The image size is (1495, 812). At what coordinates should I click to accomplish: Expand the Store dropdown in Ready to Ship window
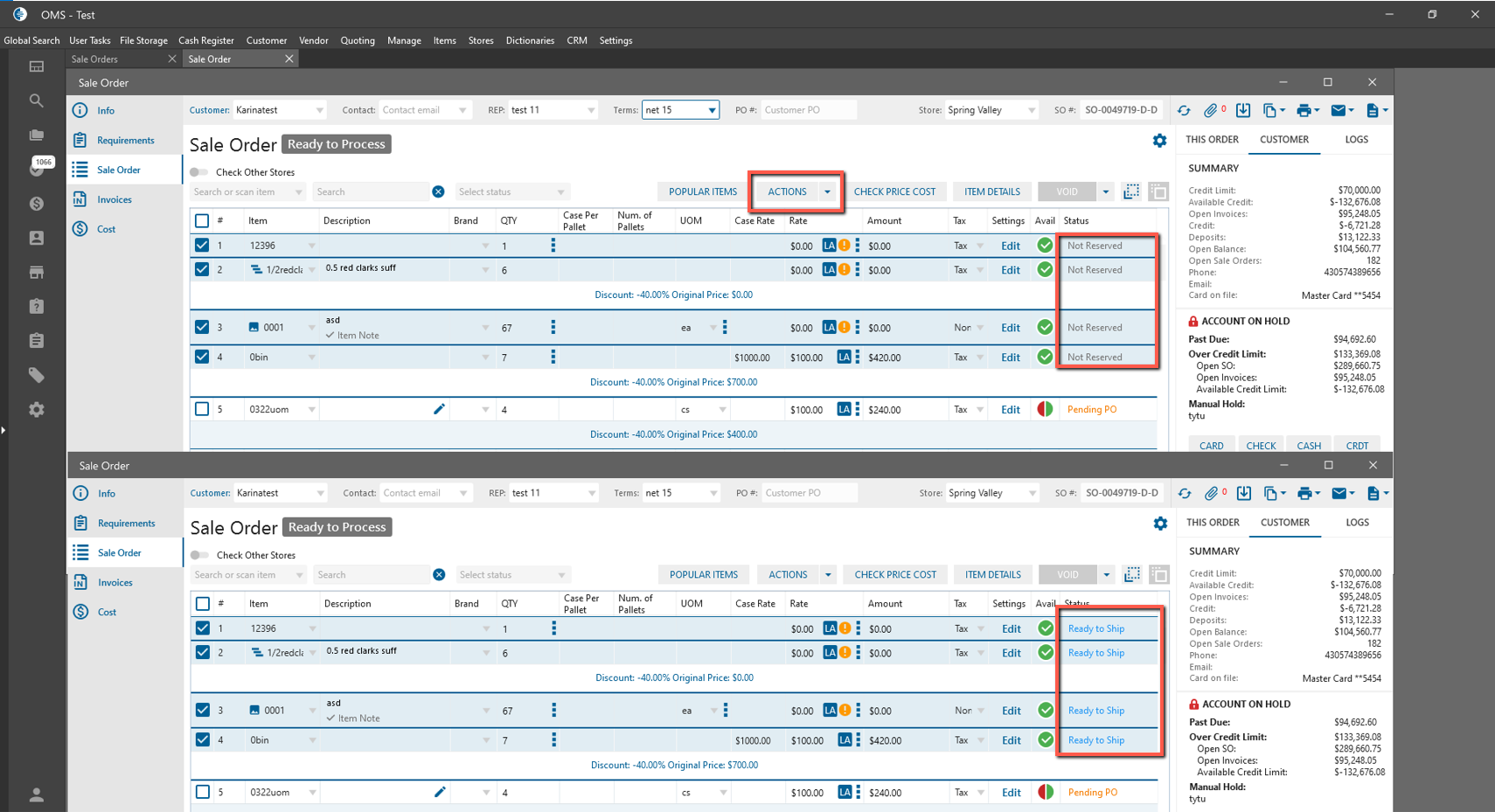[1033, 493]
